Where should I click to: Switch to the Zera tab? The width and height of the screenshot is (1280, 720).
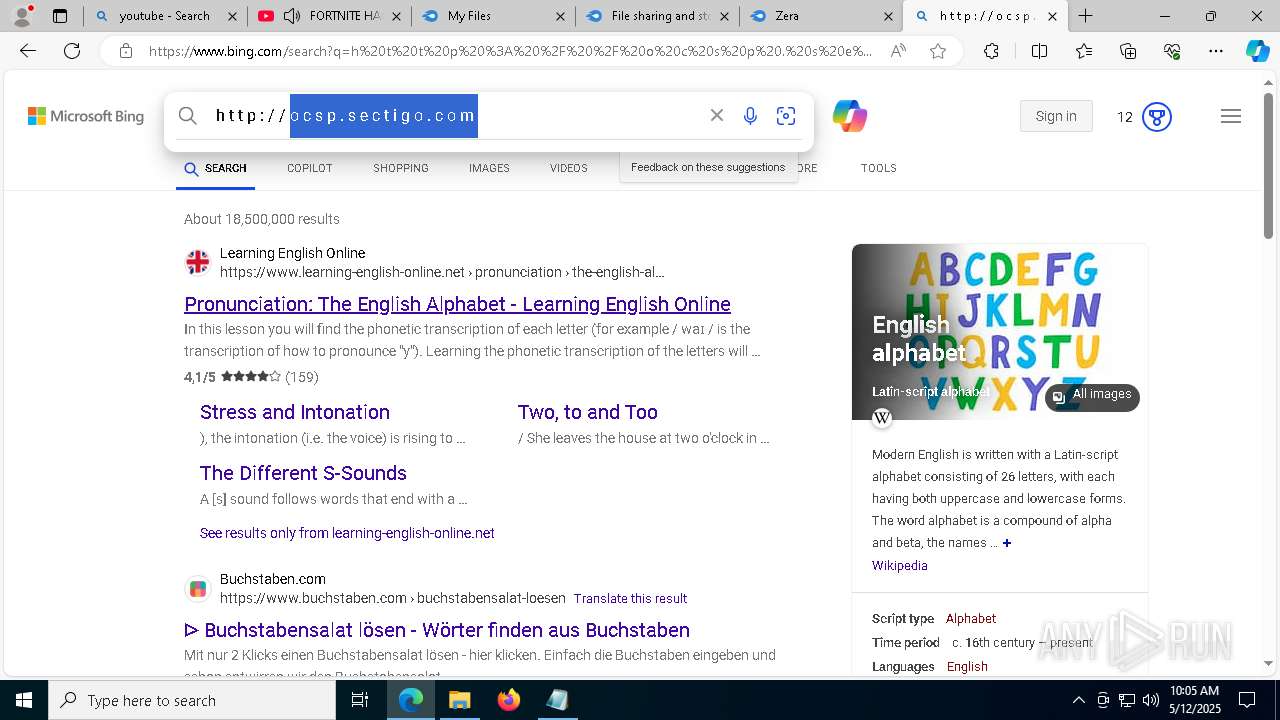pos(820,16)
